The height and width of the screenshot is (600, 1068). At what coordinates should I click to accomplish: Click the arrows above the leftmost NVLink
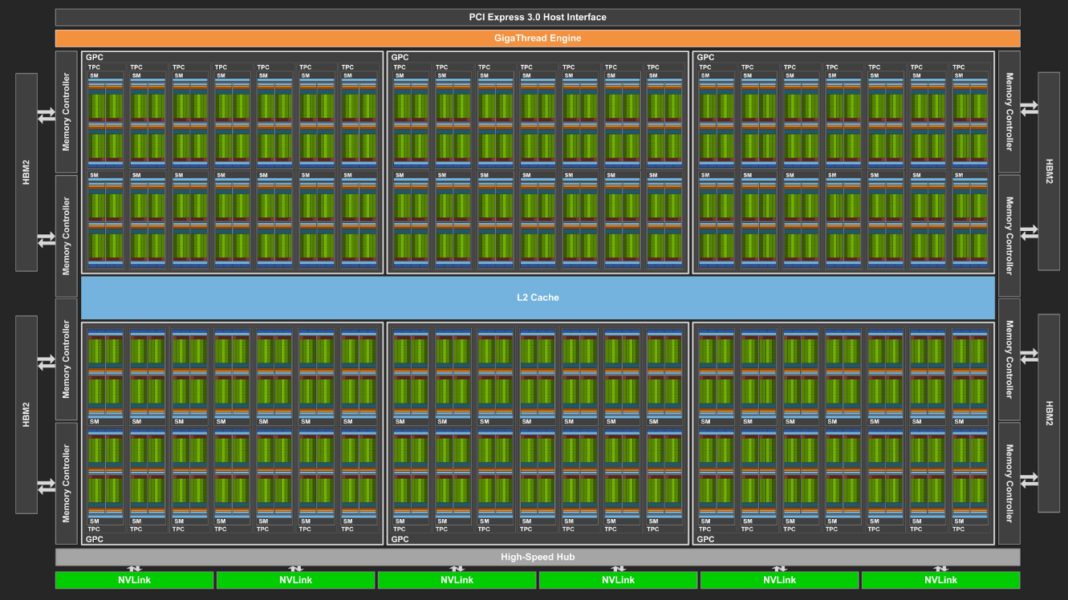[134, 568]
